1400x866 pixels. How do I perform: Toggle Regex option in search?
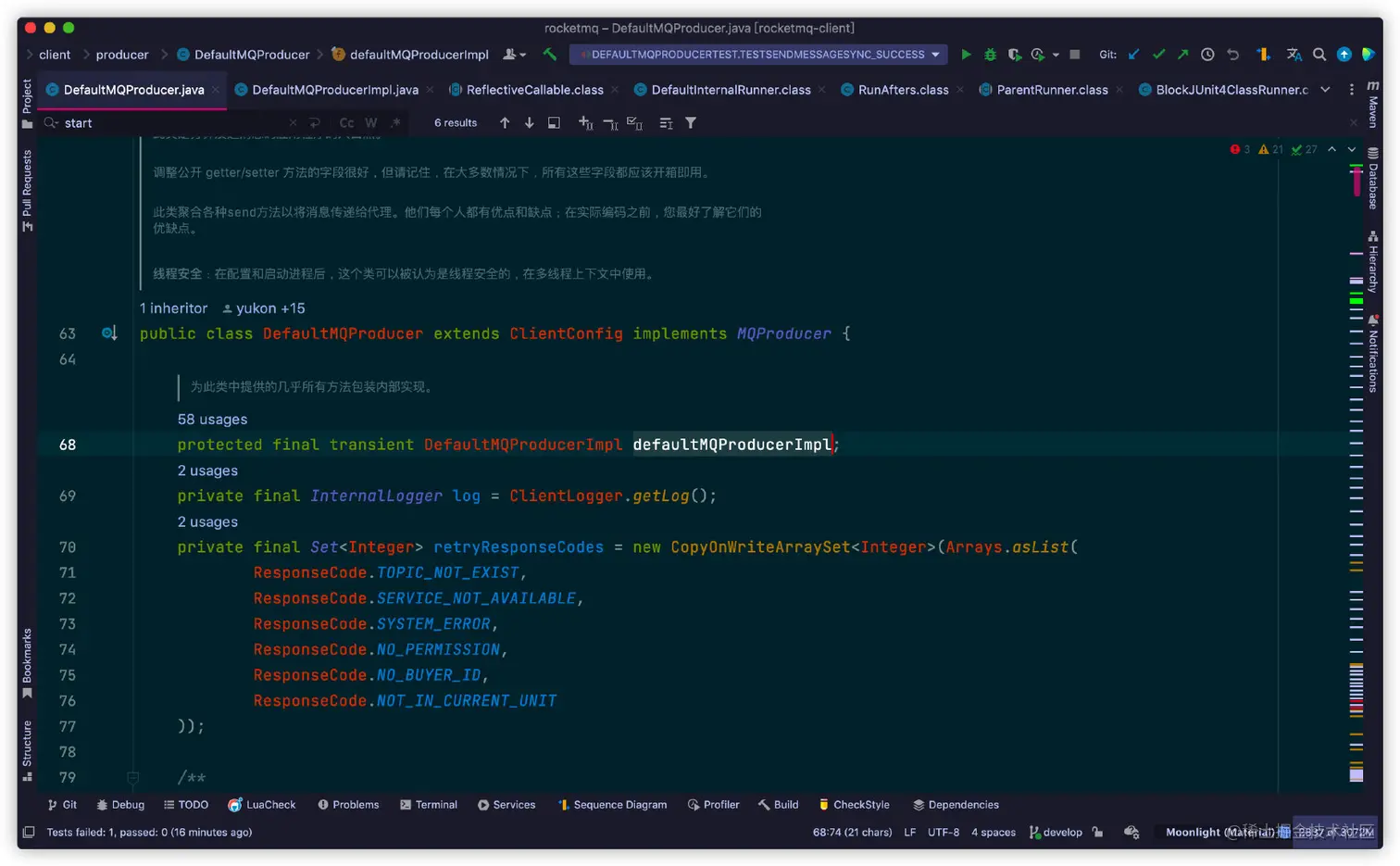coord(395,122)
